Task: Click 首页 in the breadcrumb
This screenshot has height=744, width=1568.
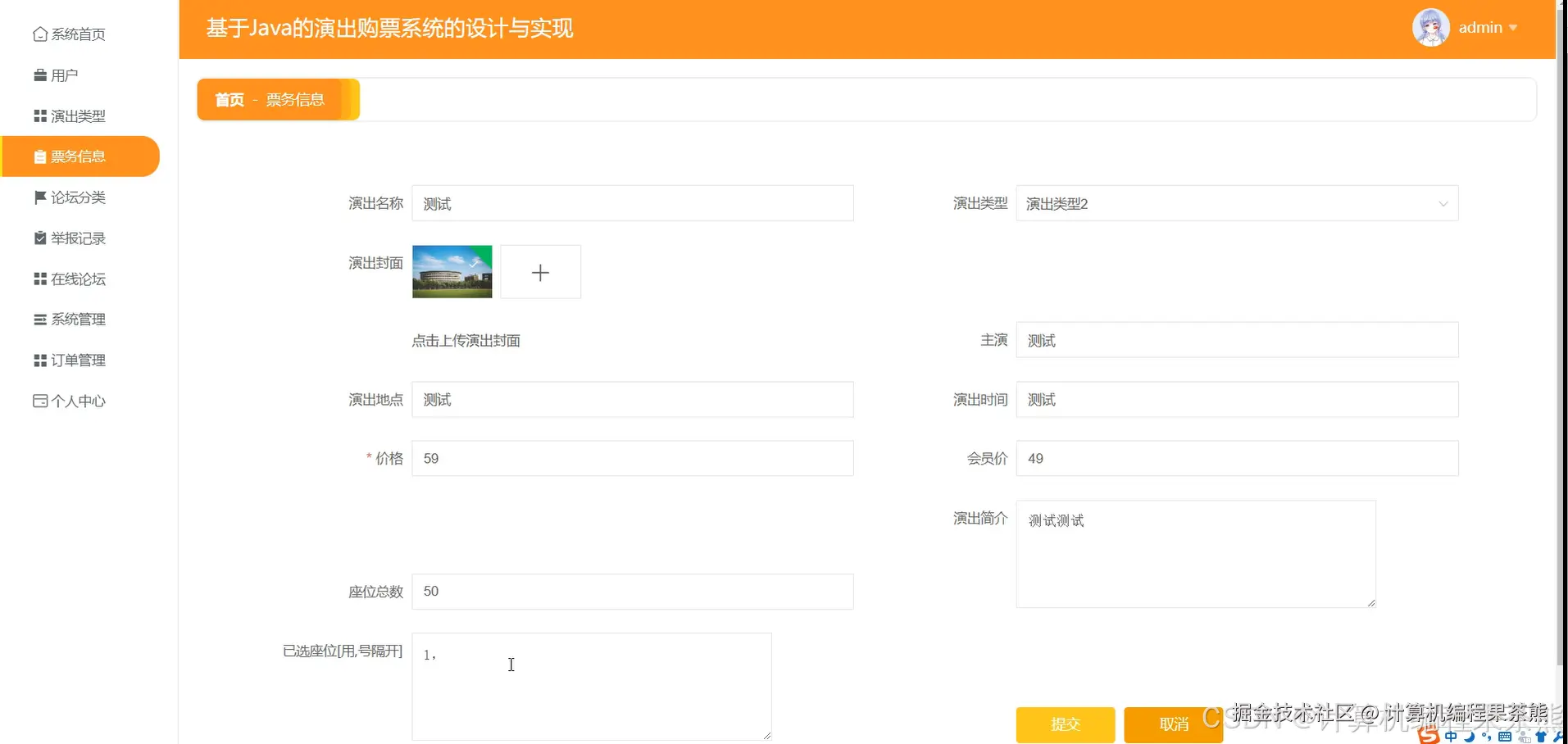Action: coord(229,99)
